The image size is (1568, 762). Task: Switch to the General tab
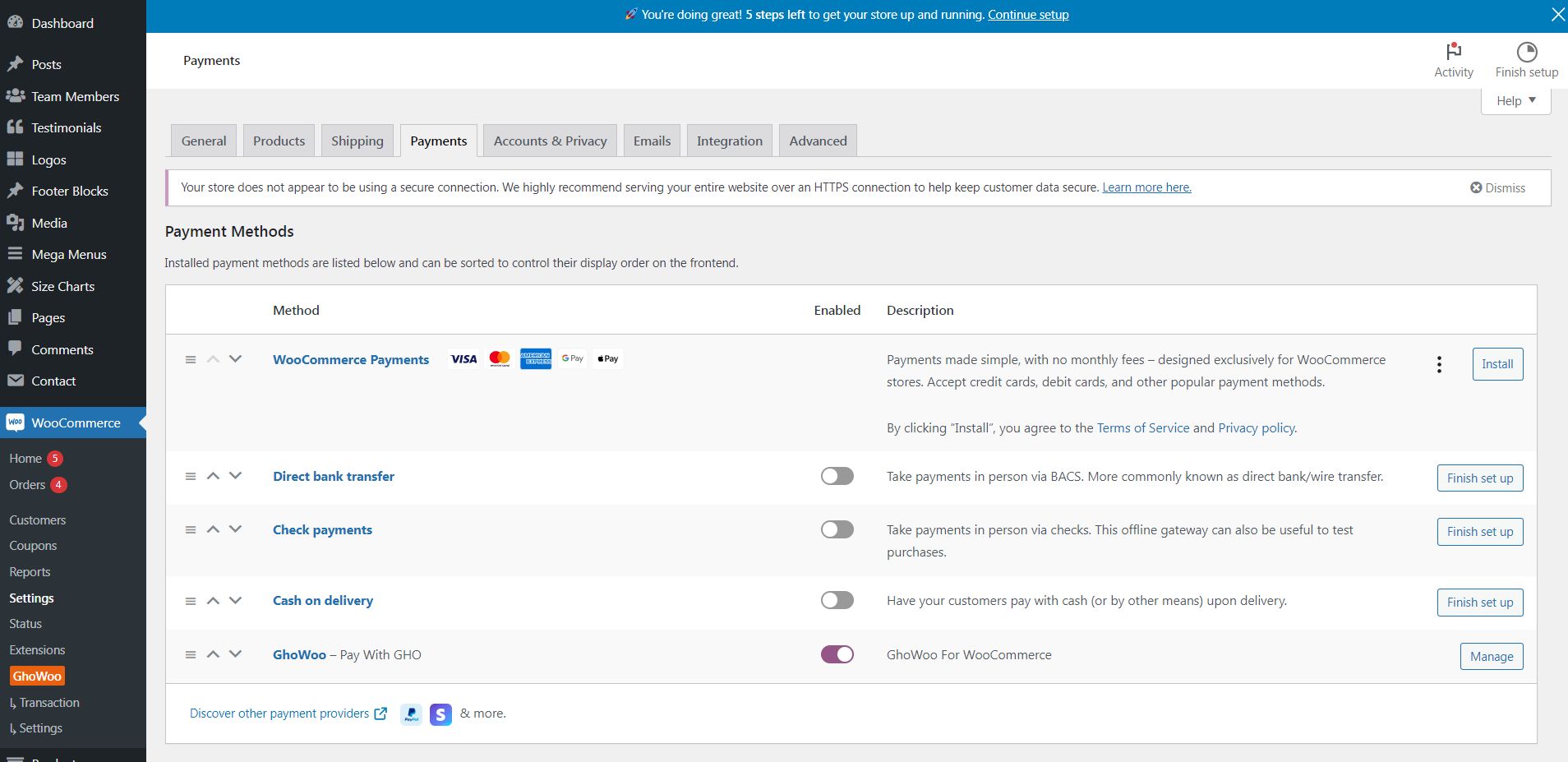click(x=204, y=141)
